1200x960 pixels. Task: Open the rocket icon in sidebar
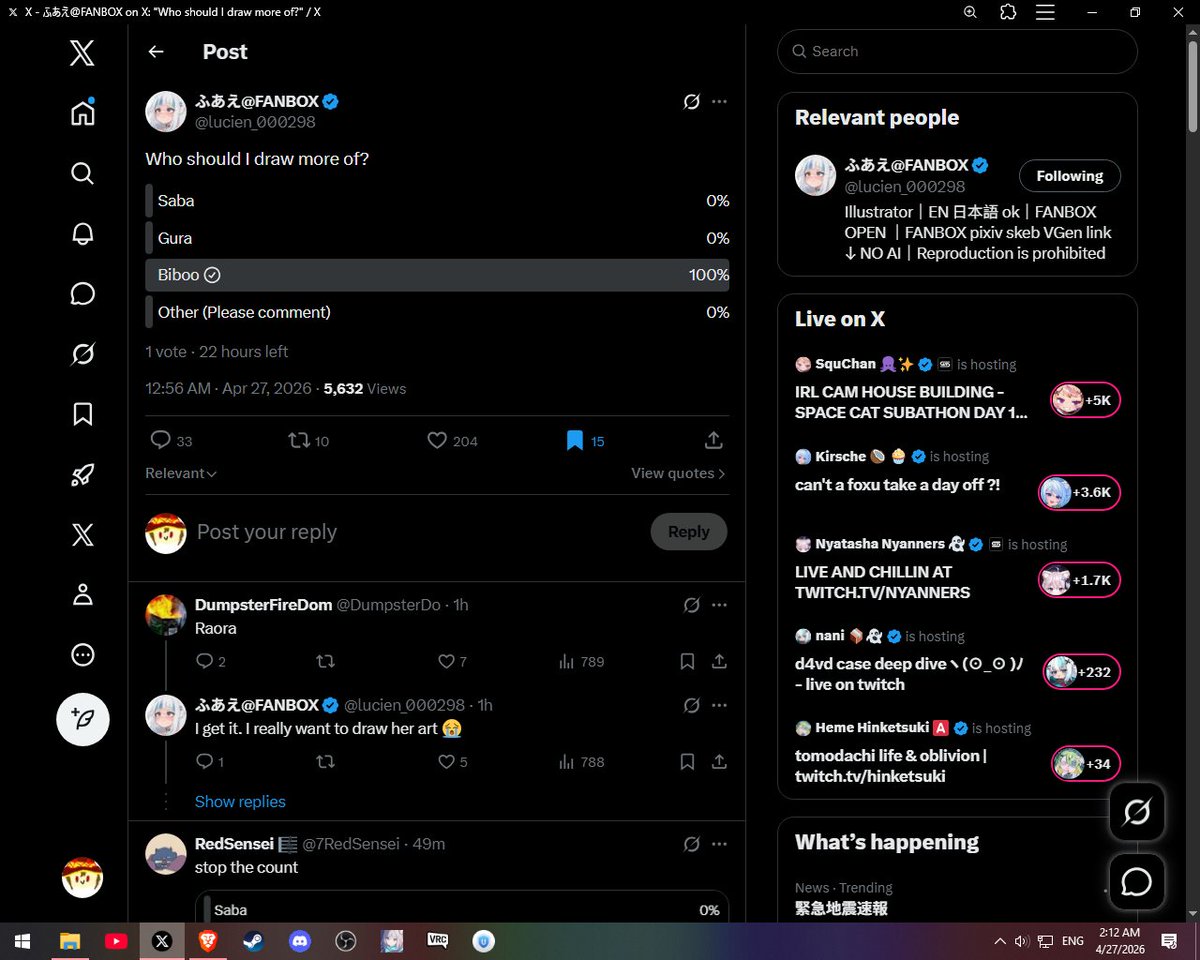point(82,475)
